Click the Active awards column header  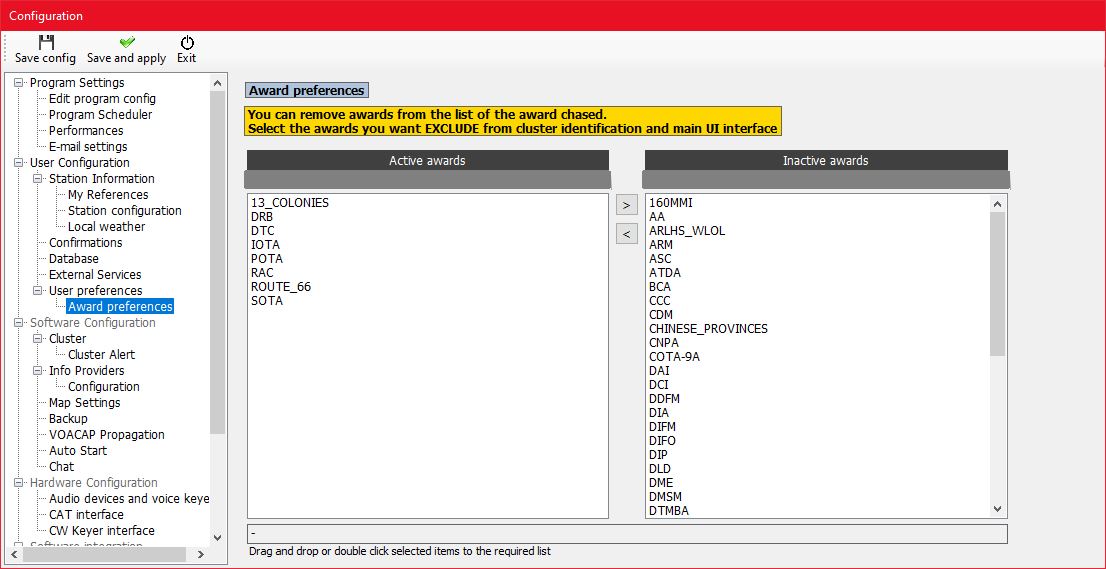(x=427, y=160)
